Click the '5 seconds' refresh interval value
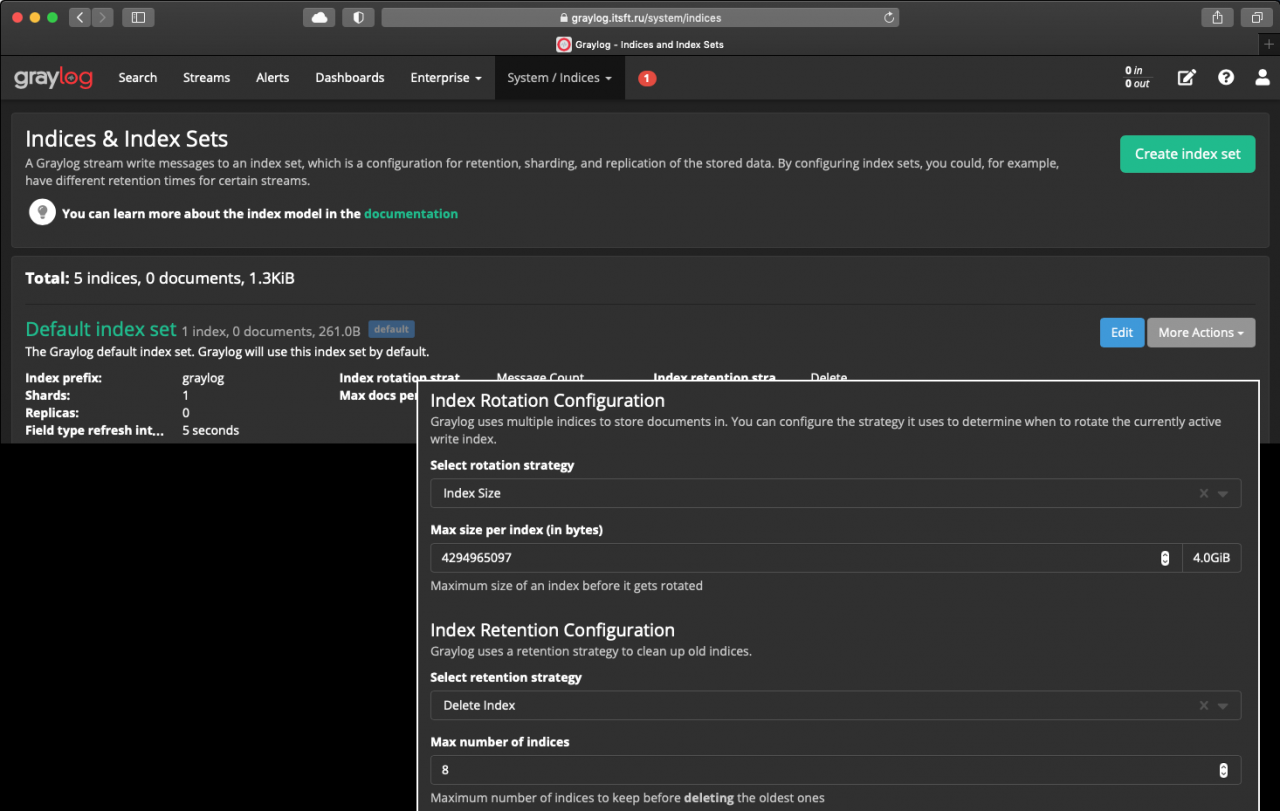Screen dimensions: 1280x811 point(211,430)
